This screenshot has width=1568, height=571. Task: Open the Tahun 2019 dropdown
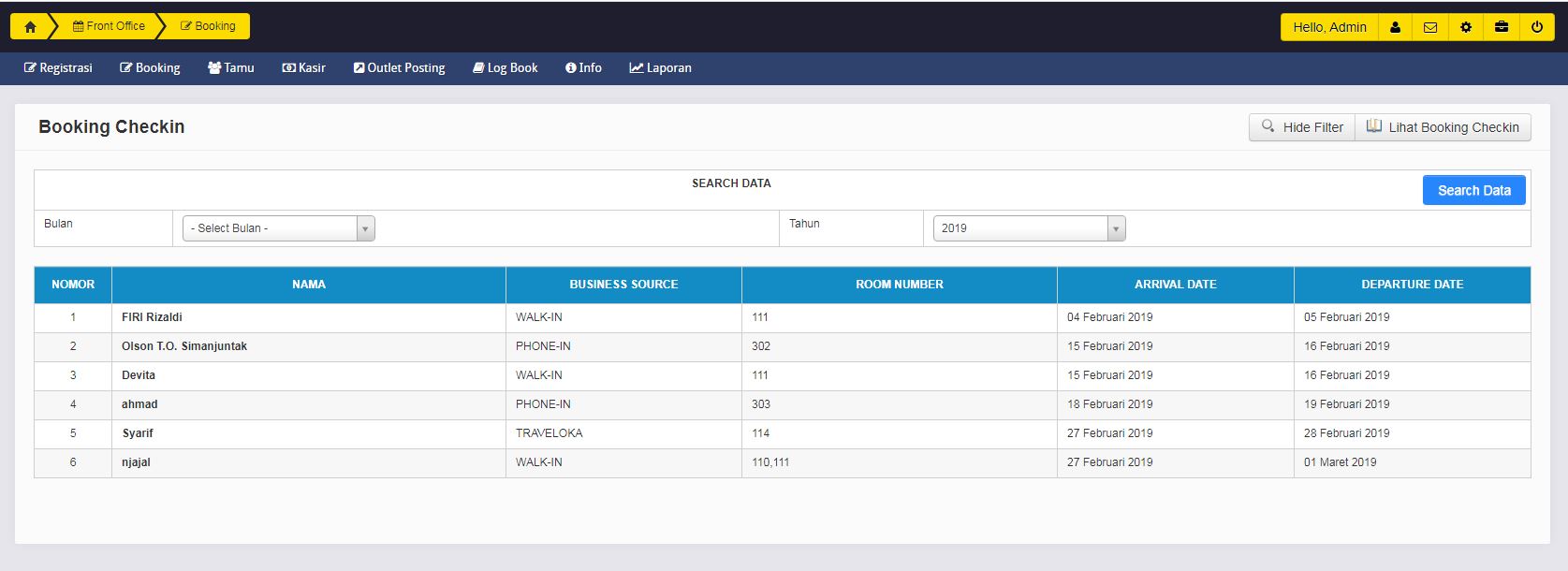point(1029,228)
